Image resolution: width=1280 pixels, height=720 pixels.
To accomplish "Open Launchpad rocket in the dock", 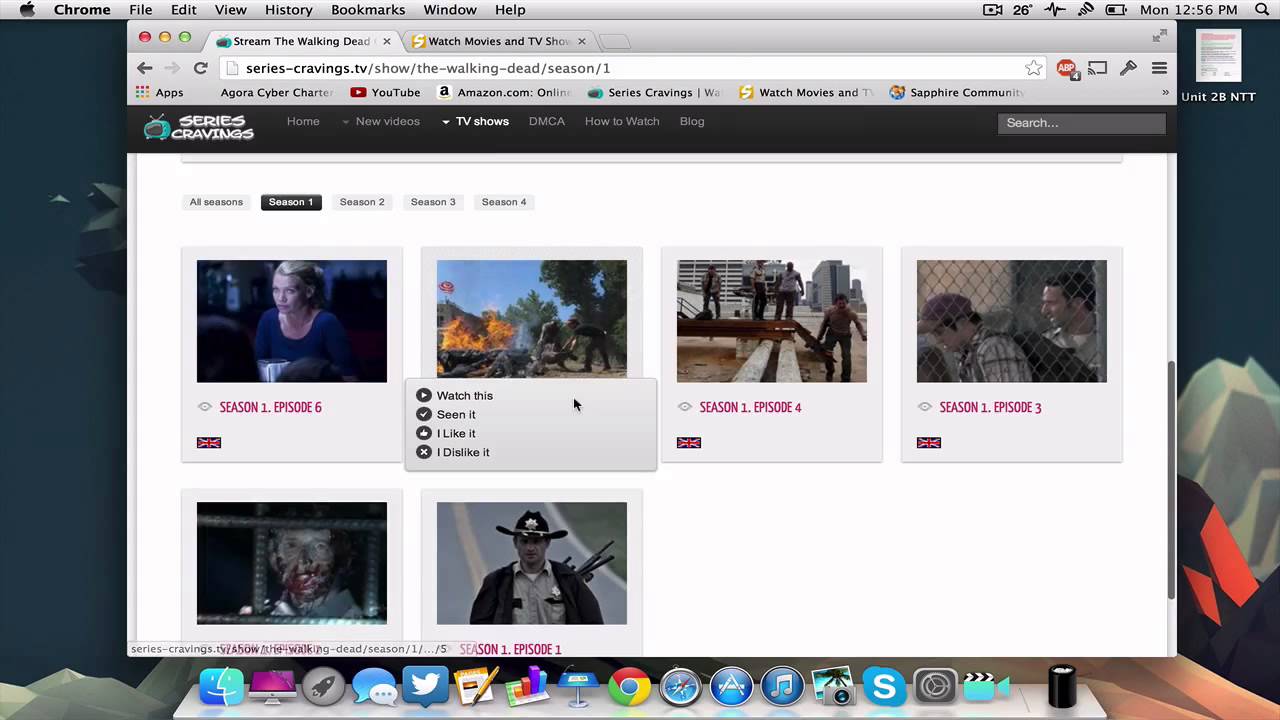I will coord(323,688).
